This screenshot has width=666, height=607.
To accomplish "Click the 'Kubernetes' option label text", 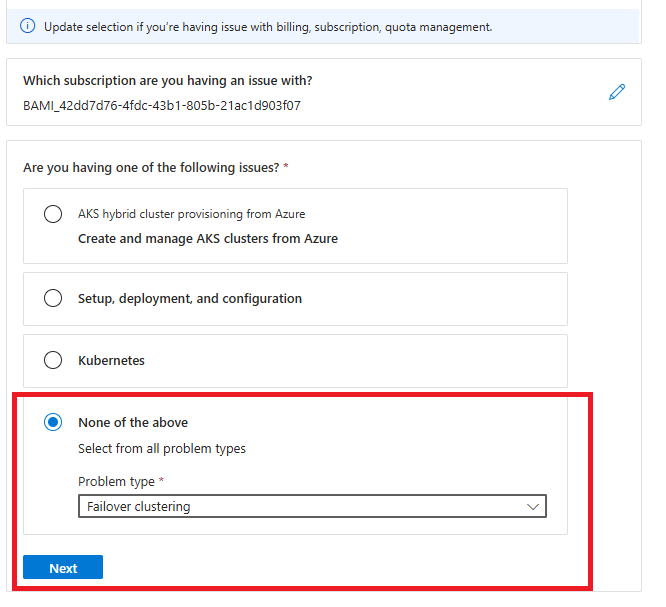I will [111, 360].
